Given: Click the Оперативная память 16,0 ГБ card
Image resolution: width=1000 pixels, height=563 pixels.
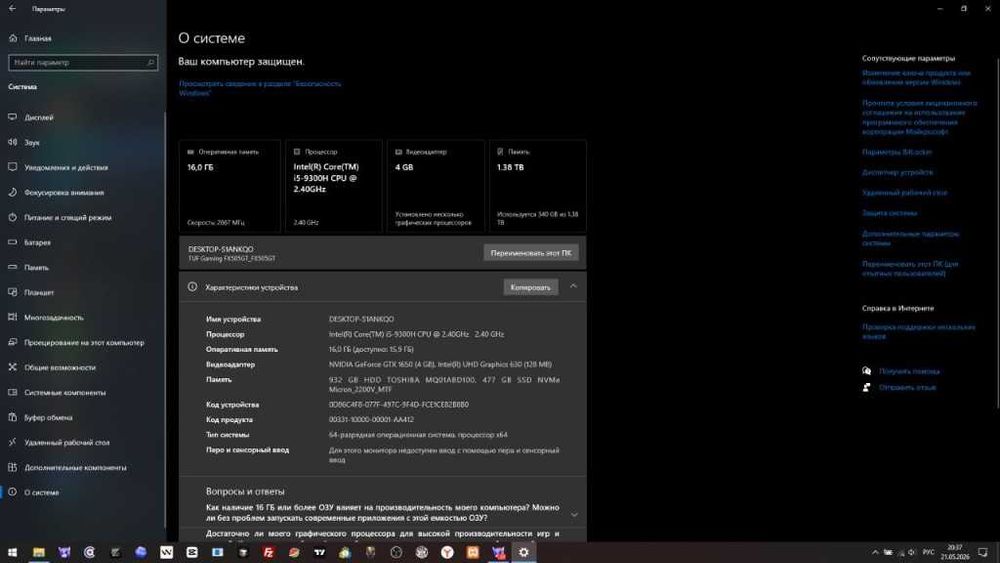Looking at the screenshot, I should 230,186.
